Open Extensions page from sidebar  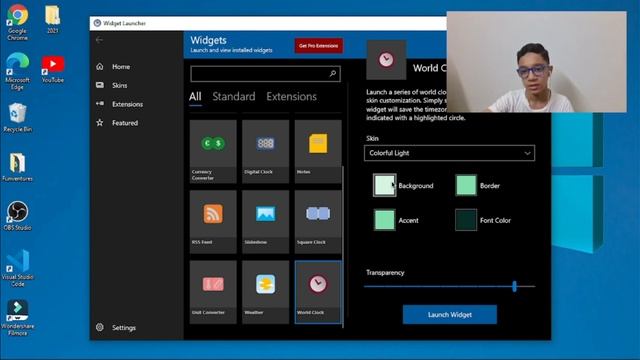pyautogui.click(x=127, y=104)
